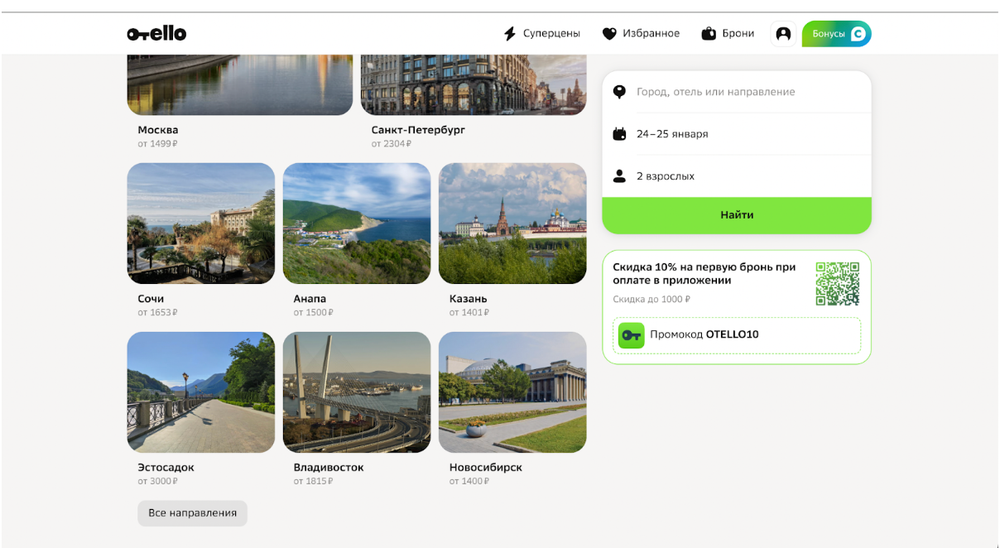Expand guests selector 2 взрослых
The width and height of the screenshot is (1000, 548).
(x=737, y=176)
